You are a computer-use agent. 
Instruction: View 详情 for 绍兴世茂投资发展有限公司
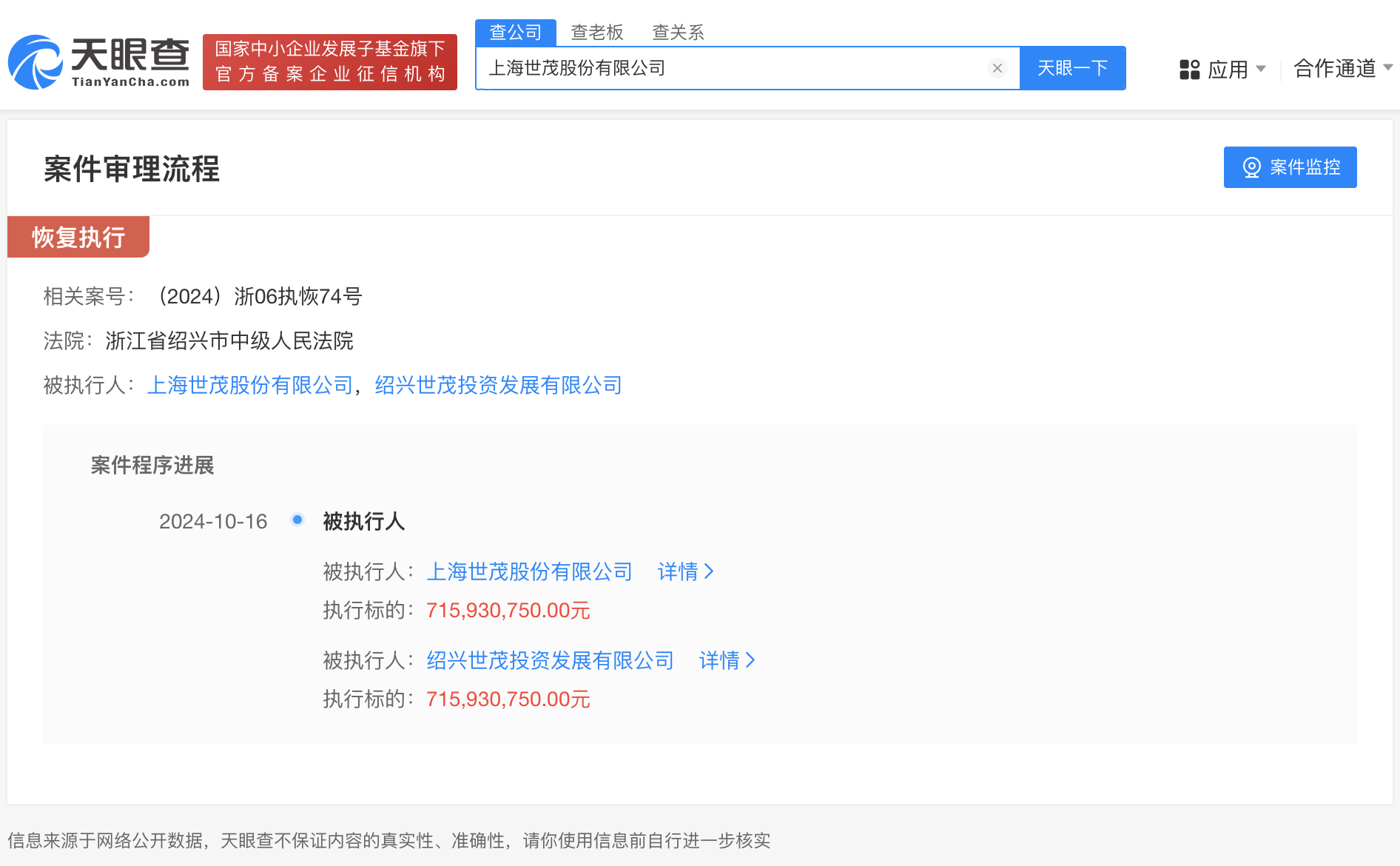tap(727, 660)
